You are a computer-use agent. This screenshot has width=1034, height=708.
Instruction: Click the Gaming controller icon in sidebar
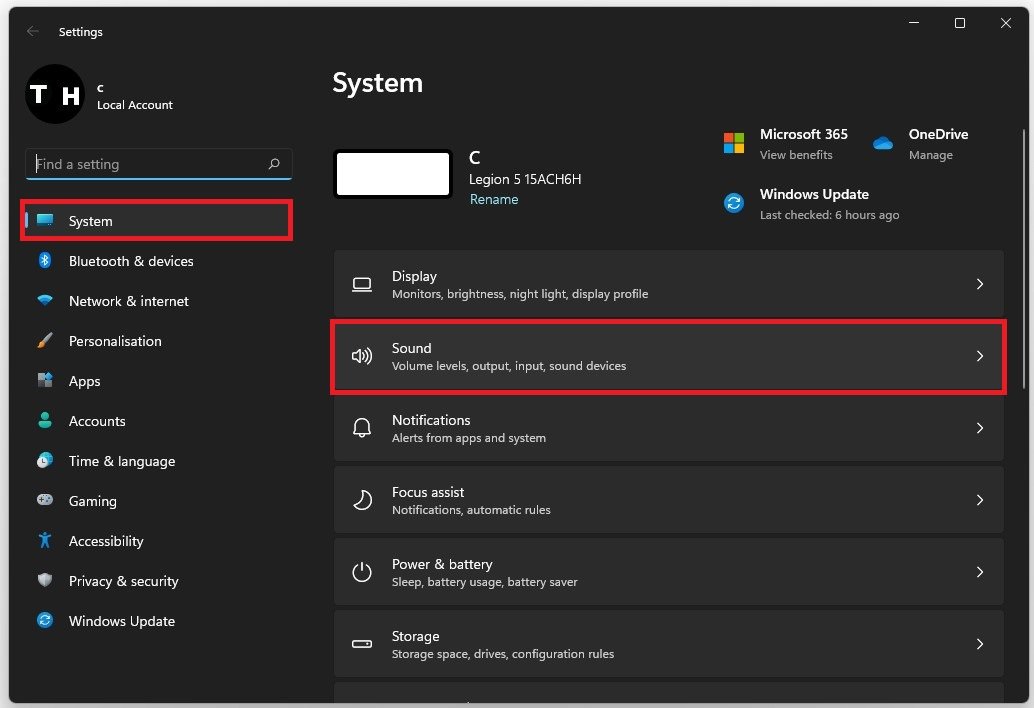coord(45,501)
